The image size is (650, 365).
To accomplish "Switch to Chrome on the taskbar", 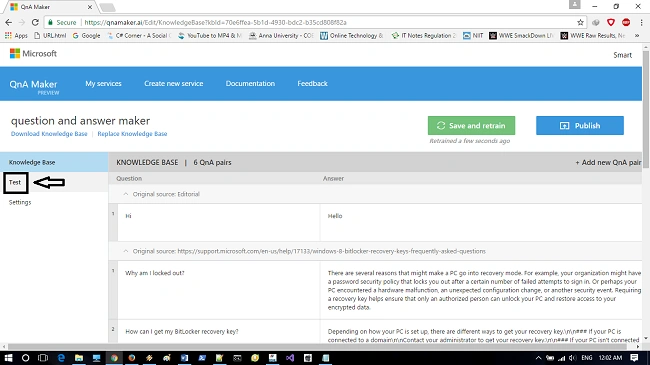I will point(114,358).
